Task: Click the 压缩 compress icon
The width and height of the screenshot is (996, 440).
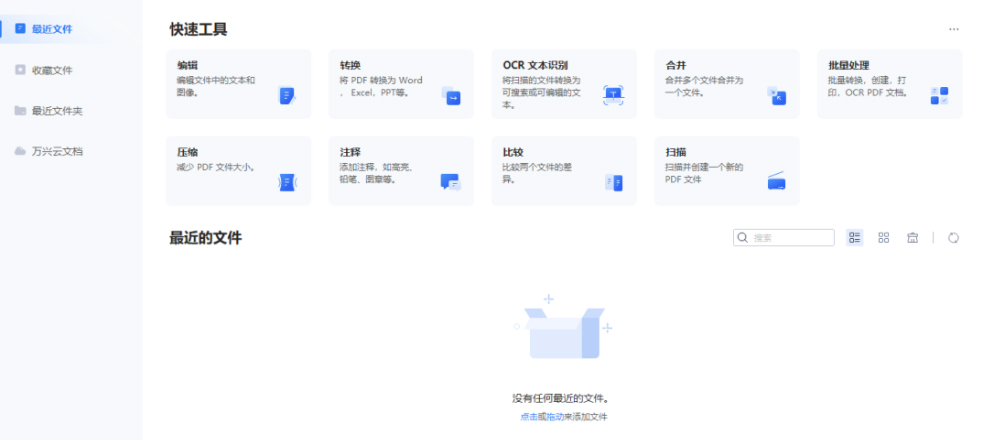Action: pyautogui.click(x=288, y=182)
